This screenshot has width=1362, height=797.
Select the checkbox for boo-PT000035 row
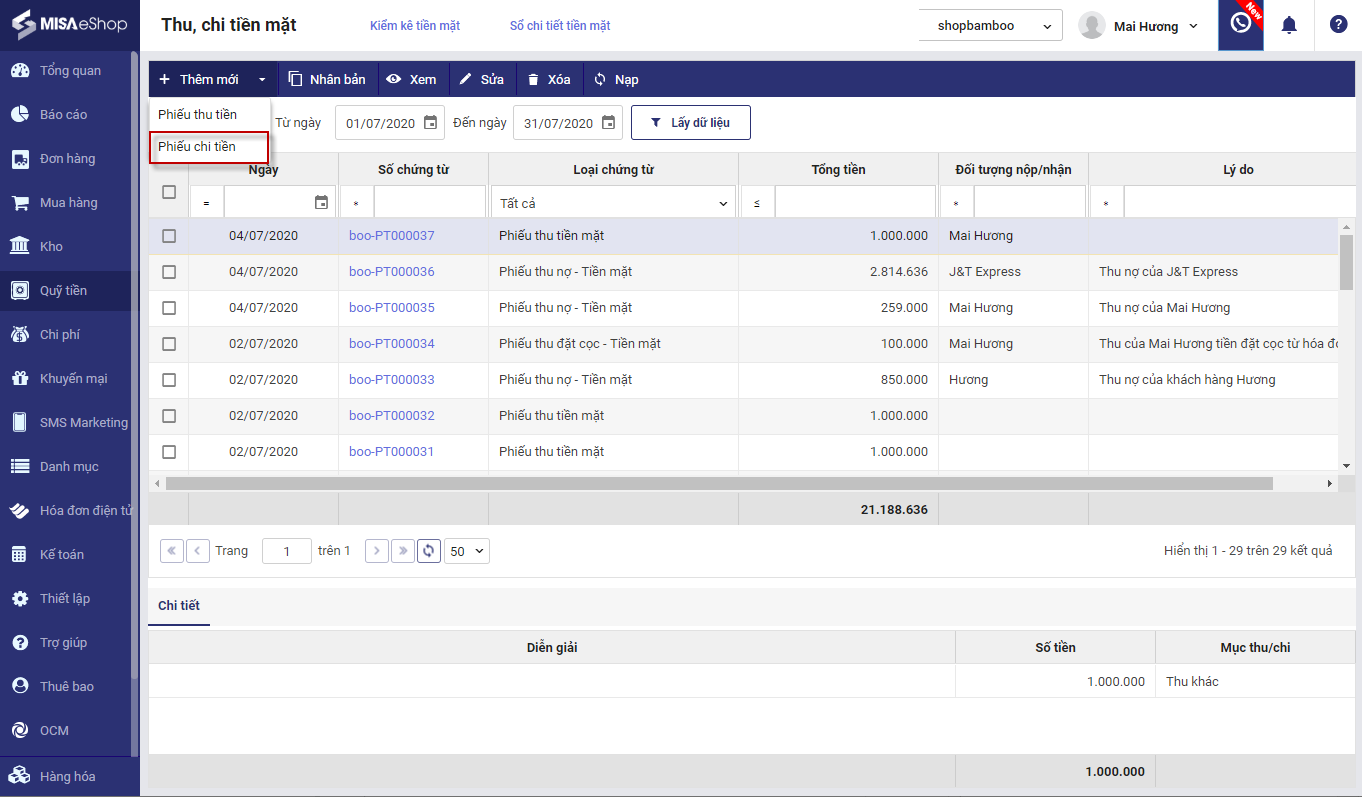coord(169,308)
